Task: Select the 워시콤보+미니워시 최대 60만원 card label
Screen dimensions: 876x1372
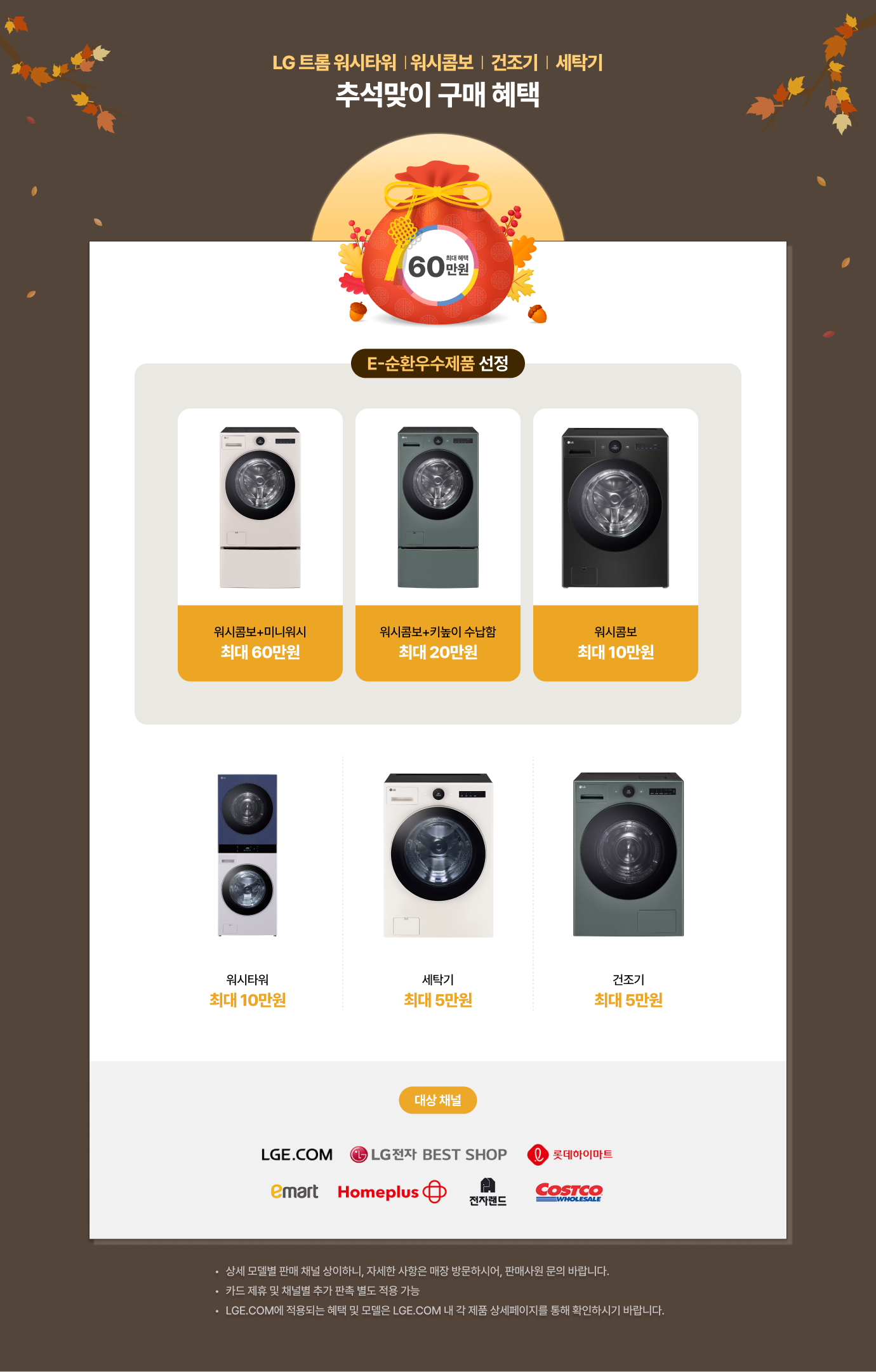Action: coord(260,643)
